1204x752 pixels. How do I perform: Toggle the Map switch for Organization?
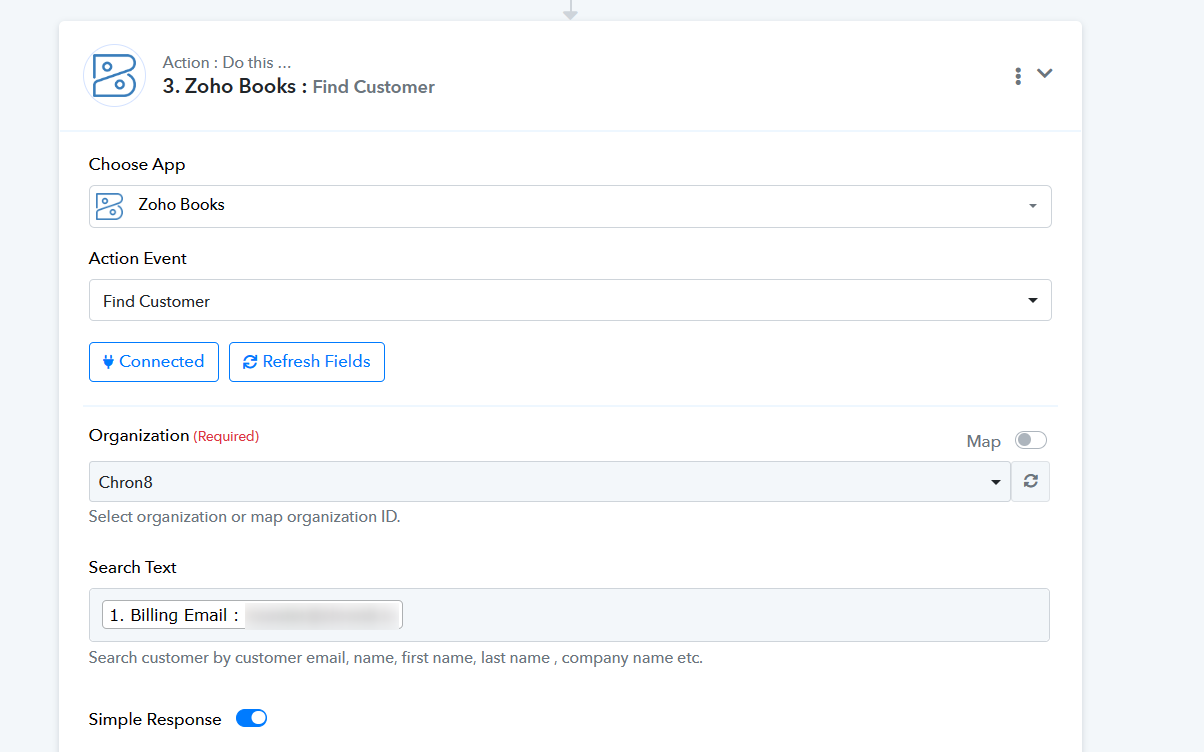coord(1031,440)
